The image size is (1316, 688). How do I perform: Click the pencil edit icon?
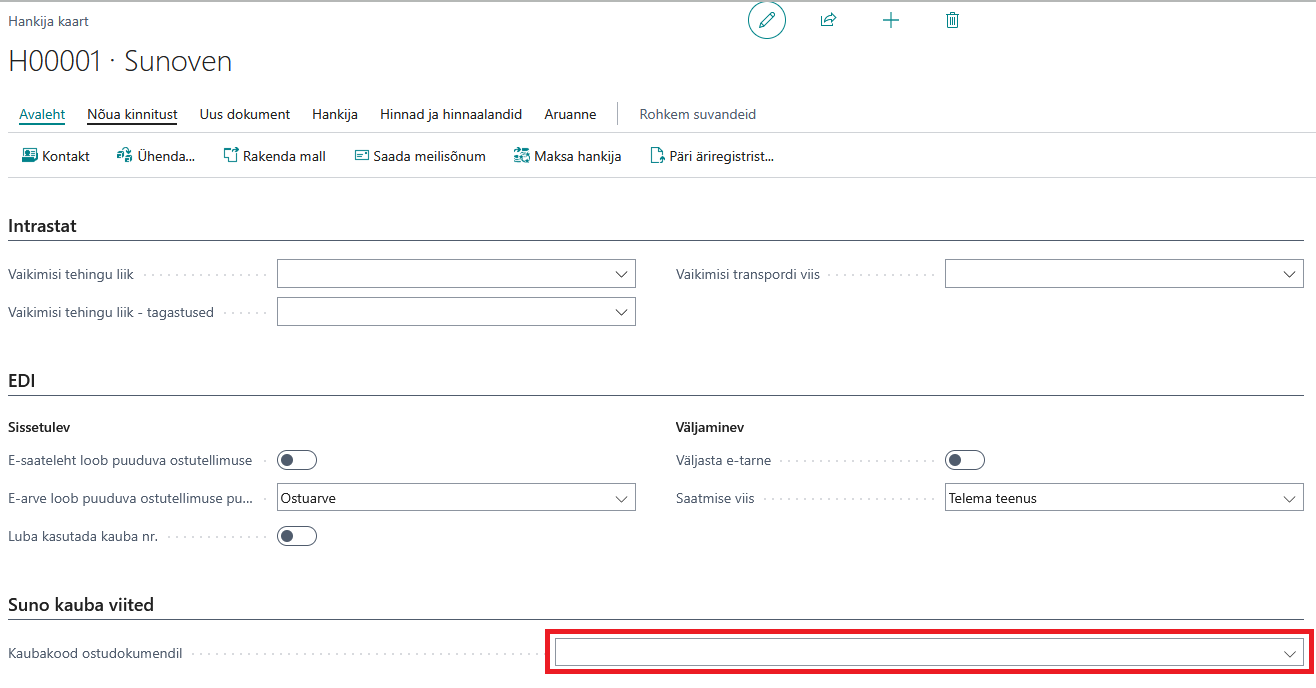click(767, 20)
